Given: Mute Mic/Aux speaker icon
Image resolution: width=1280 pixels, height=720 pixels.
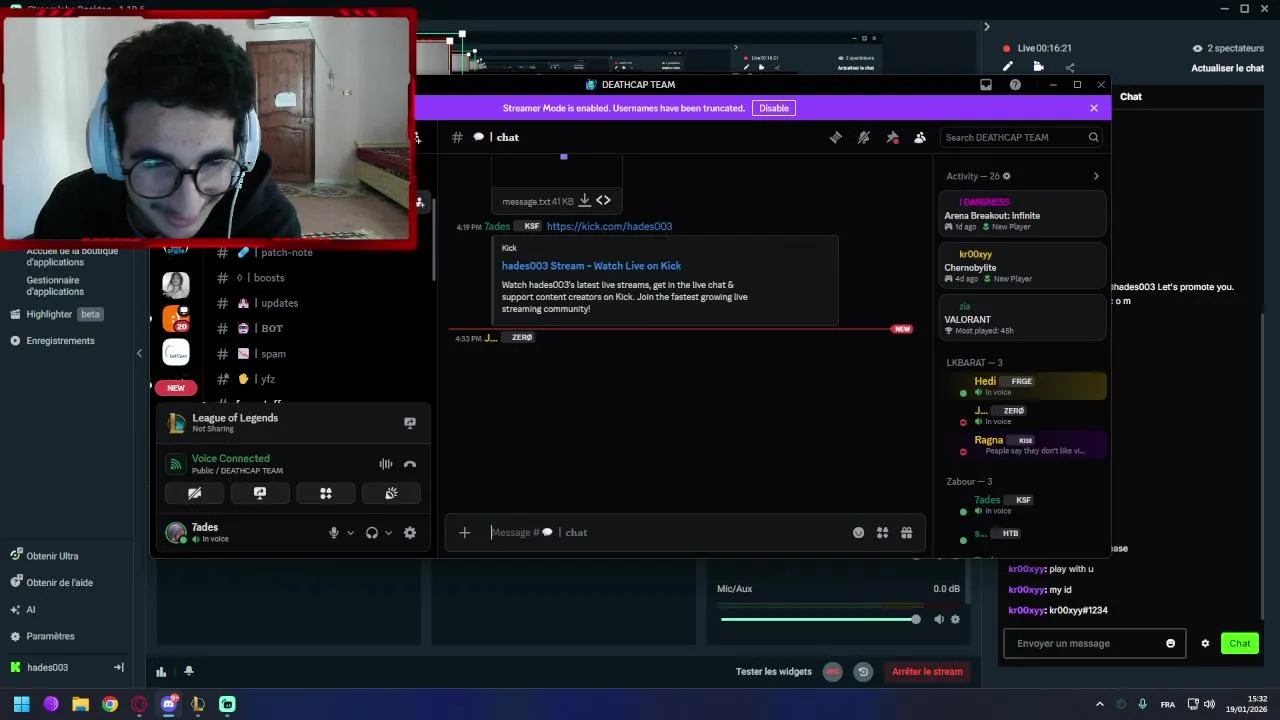Looking at the screenshot, I should pyautogui.click(x=938, y=619).
